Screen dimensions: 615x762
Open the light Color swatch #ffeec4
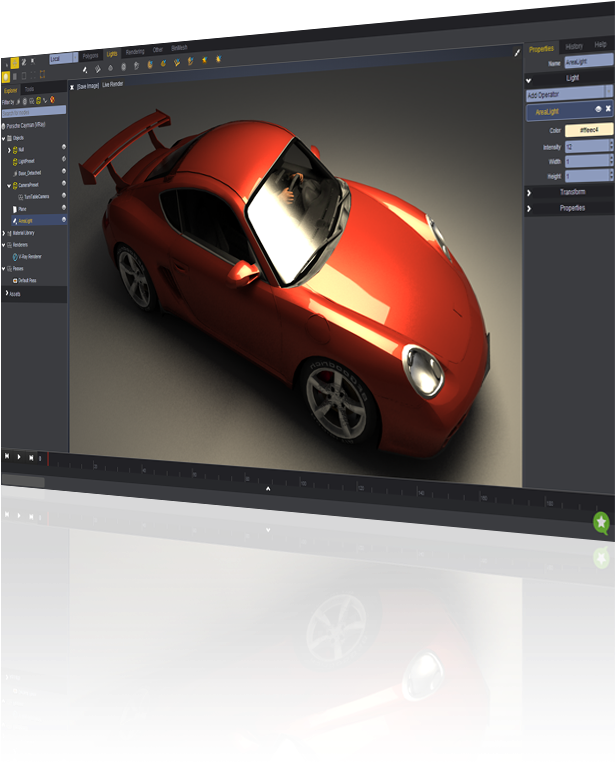587,130
